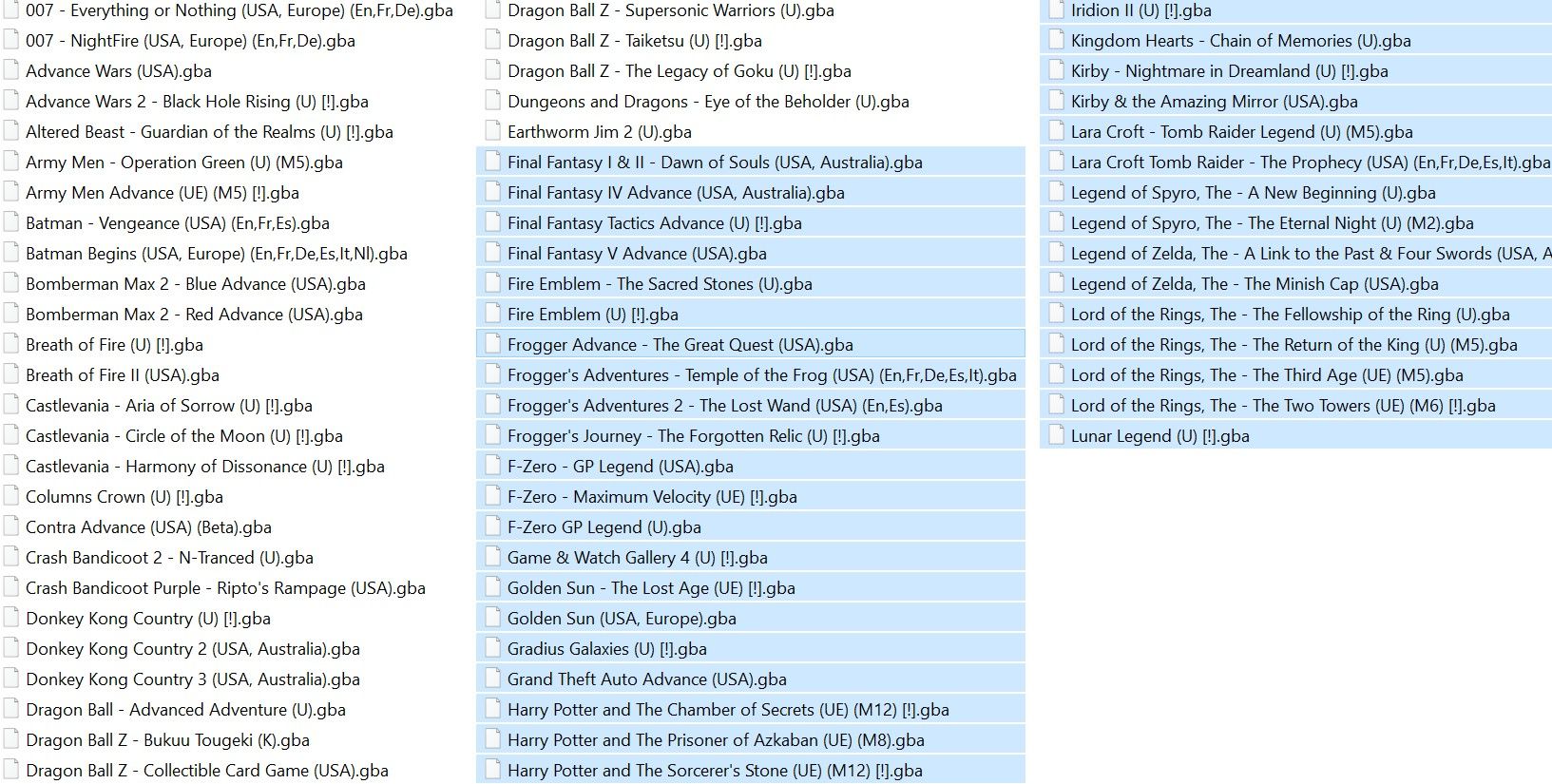The width and height of the screenshot is (1552, 784).
Task: Select Bomberman Max 2 - Red Advance file
Action: tap(194, 315)
